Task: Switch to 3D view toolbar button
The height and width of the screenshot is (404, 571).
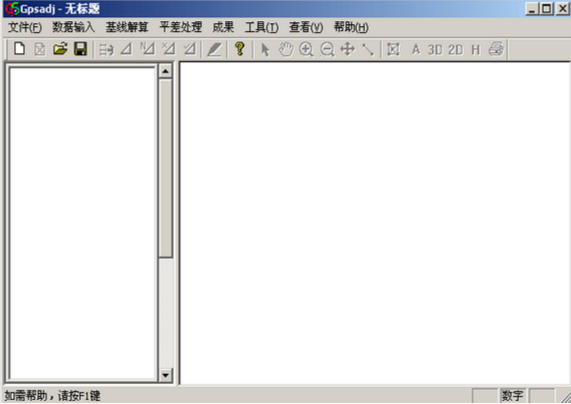Action: (x=435, y=50)
